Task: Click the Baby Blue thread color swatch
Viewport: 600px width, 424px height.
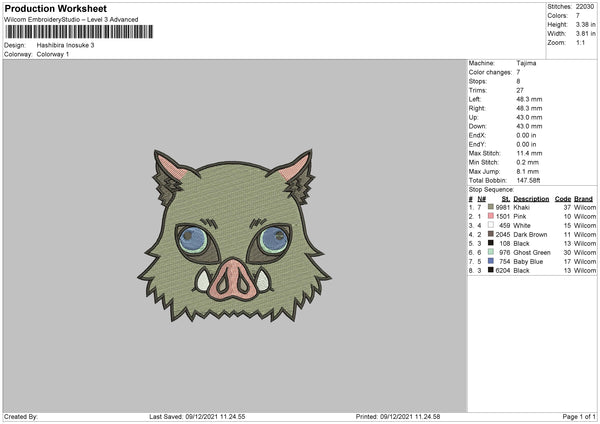Action: [x=491, y=261]
